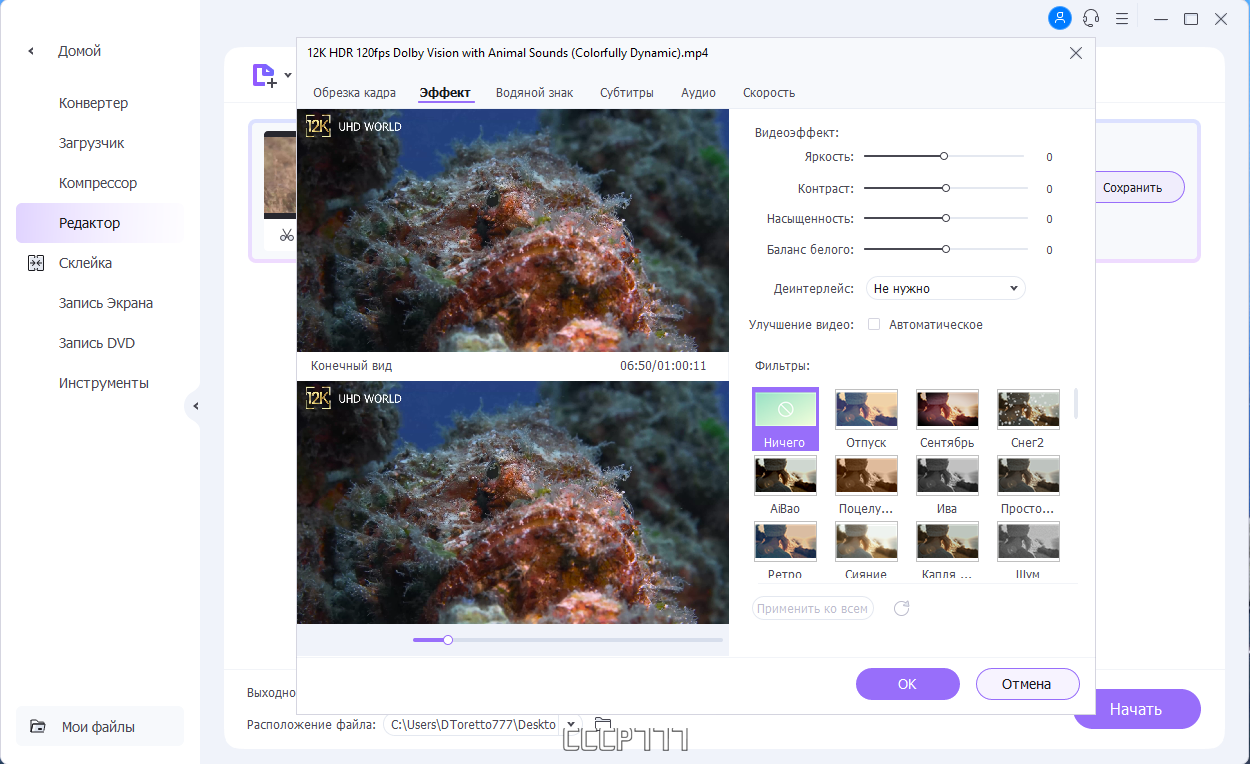This screenshot has width=1250, height=764.
Task: Expand the Деинтерлейс dropdown
Action: point(945,288)
